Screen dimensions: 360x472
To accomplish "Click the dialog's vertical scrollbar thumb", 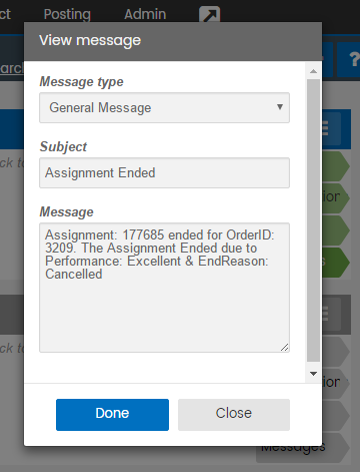I will [313, 220].
